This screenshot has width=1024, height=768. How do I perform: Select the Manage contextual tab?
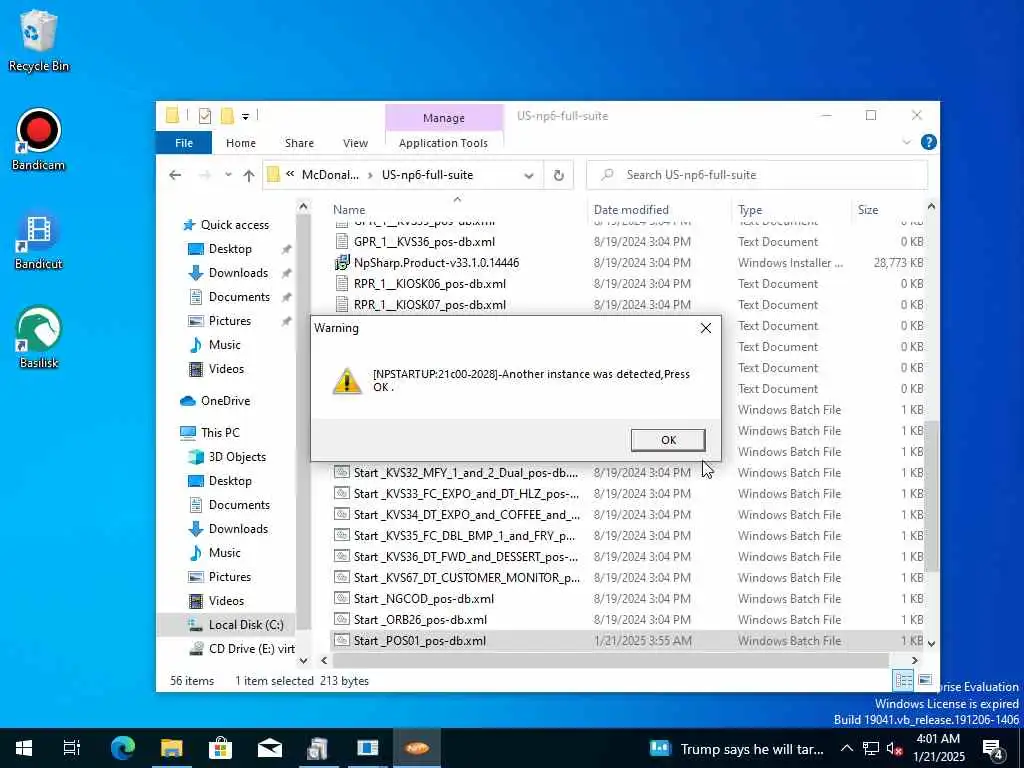443,118
